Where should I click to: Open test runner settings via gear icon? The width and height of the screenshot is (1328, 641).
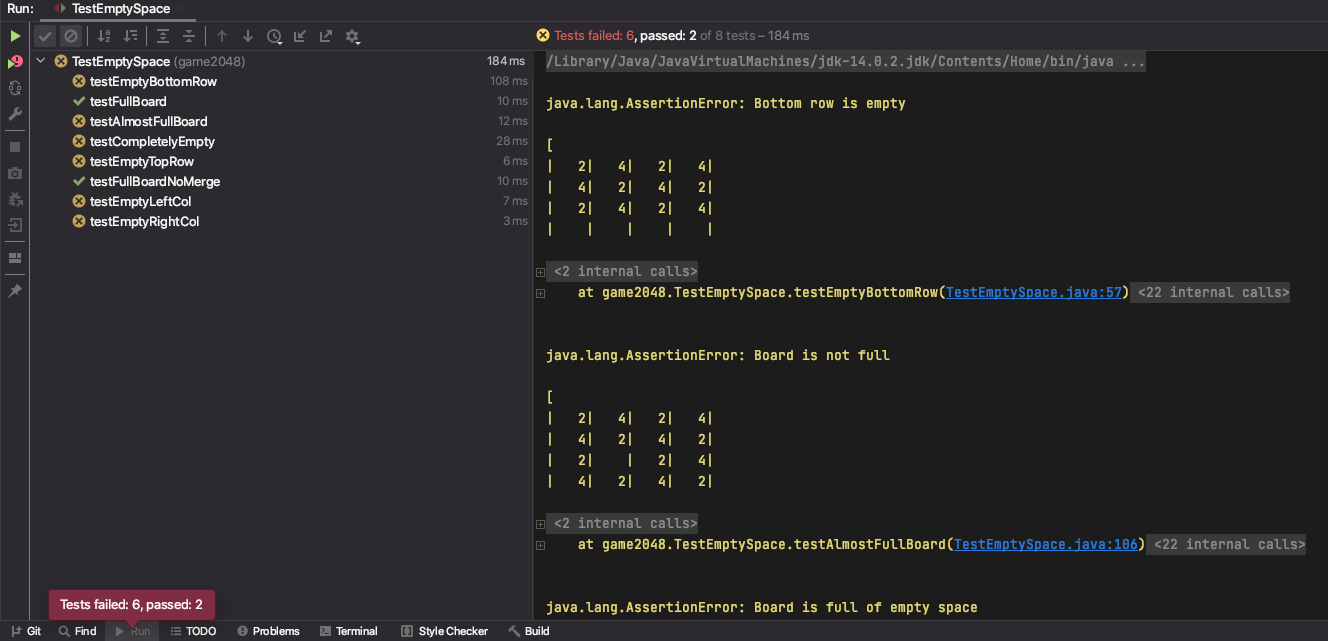coord(352,36)
